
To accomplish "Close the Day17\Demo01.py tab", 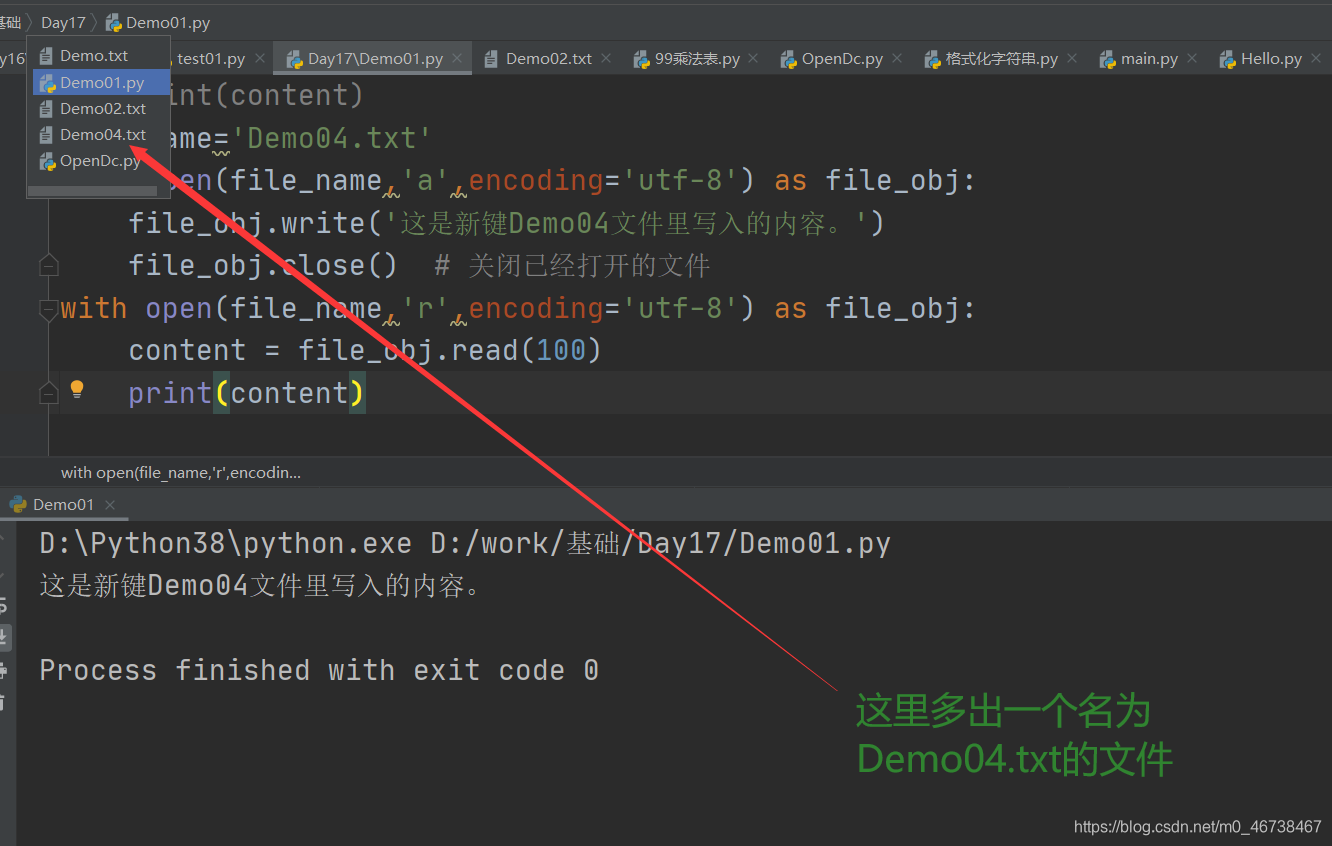I will point(457,59).
